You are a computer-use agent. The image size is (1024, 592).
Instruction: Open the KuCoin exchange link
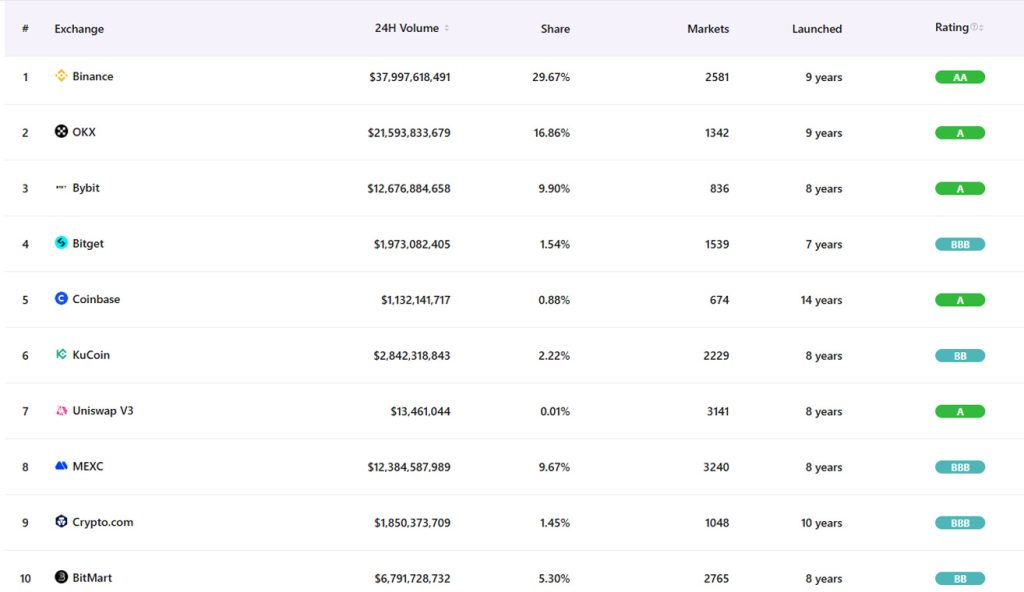click(91, 355)
